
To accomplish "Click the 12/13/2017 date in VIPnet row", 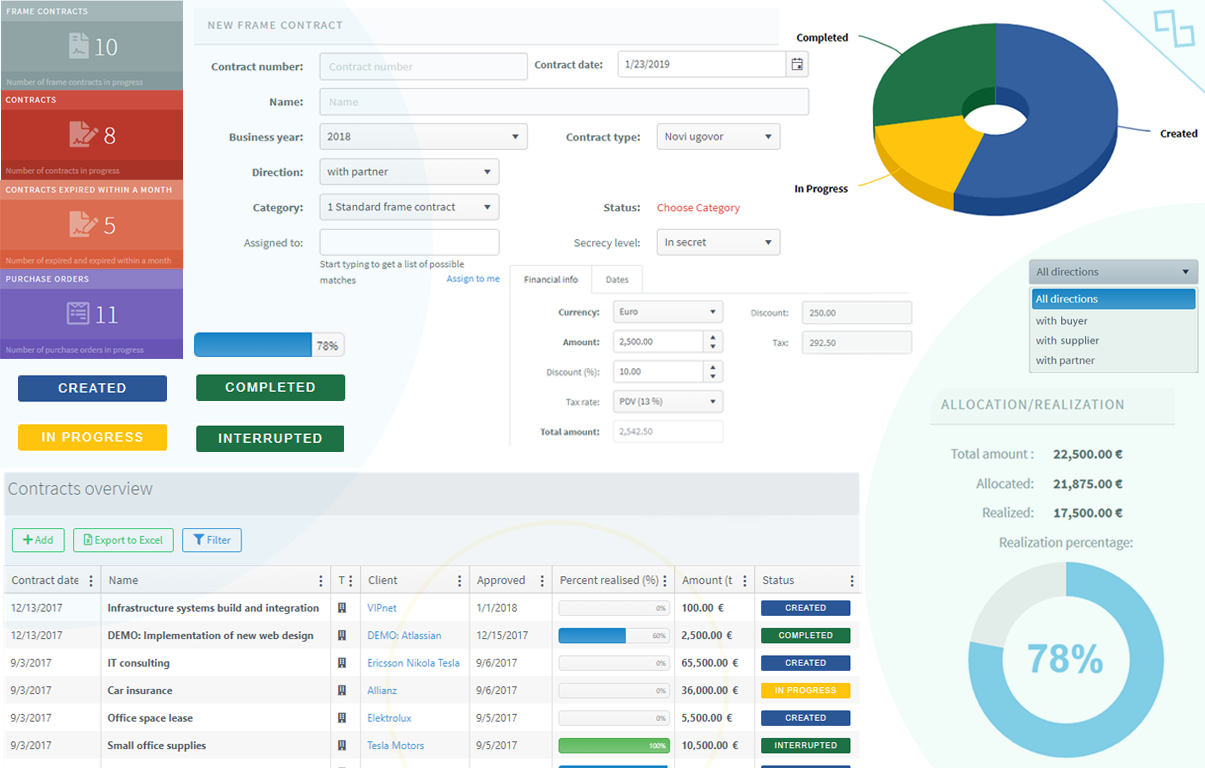I will click(x=37, y=608).
